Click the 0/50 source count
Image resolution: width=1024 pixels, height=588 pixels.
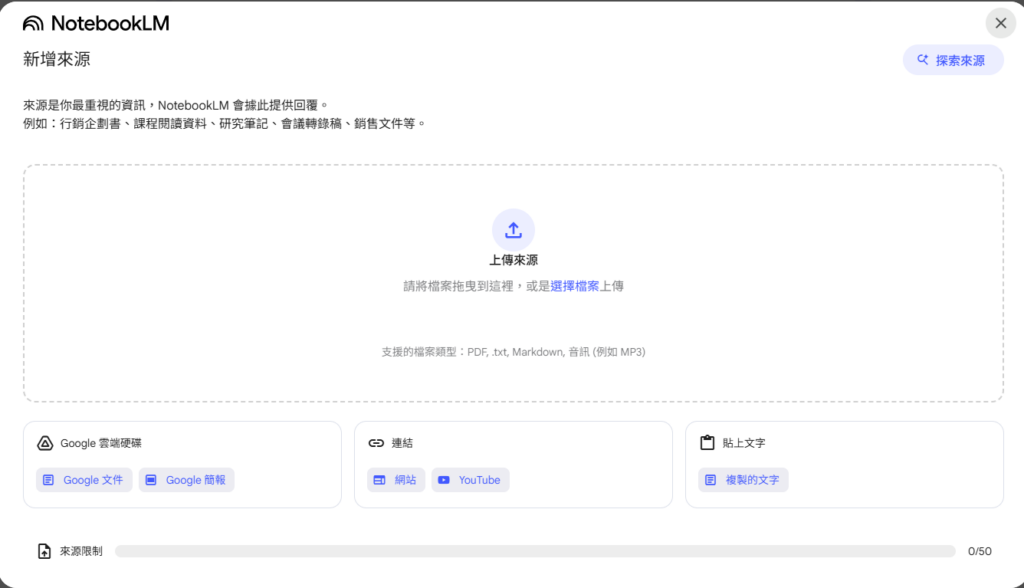(980, 551)
